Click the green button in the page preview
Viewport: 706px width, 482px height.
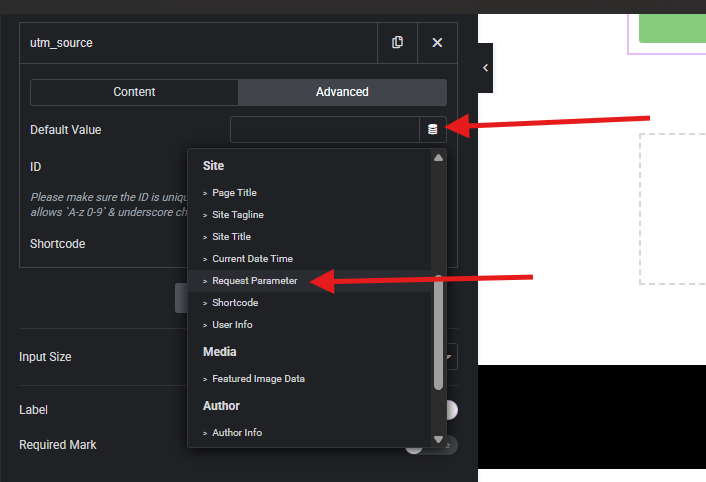(672, 28)
